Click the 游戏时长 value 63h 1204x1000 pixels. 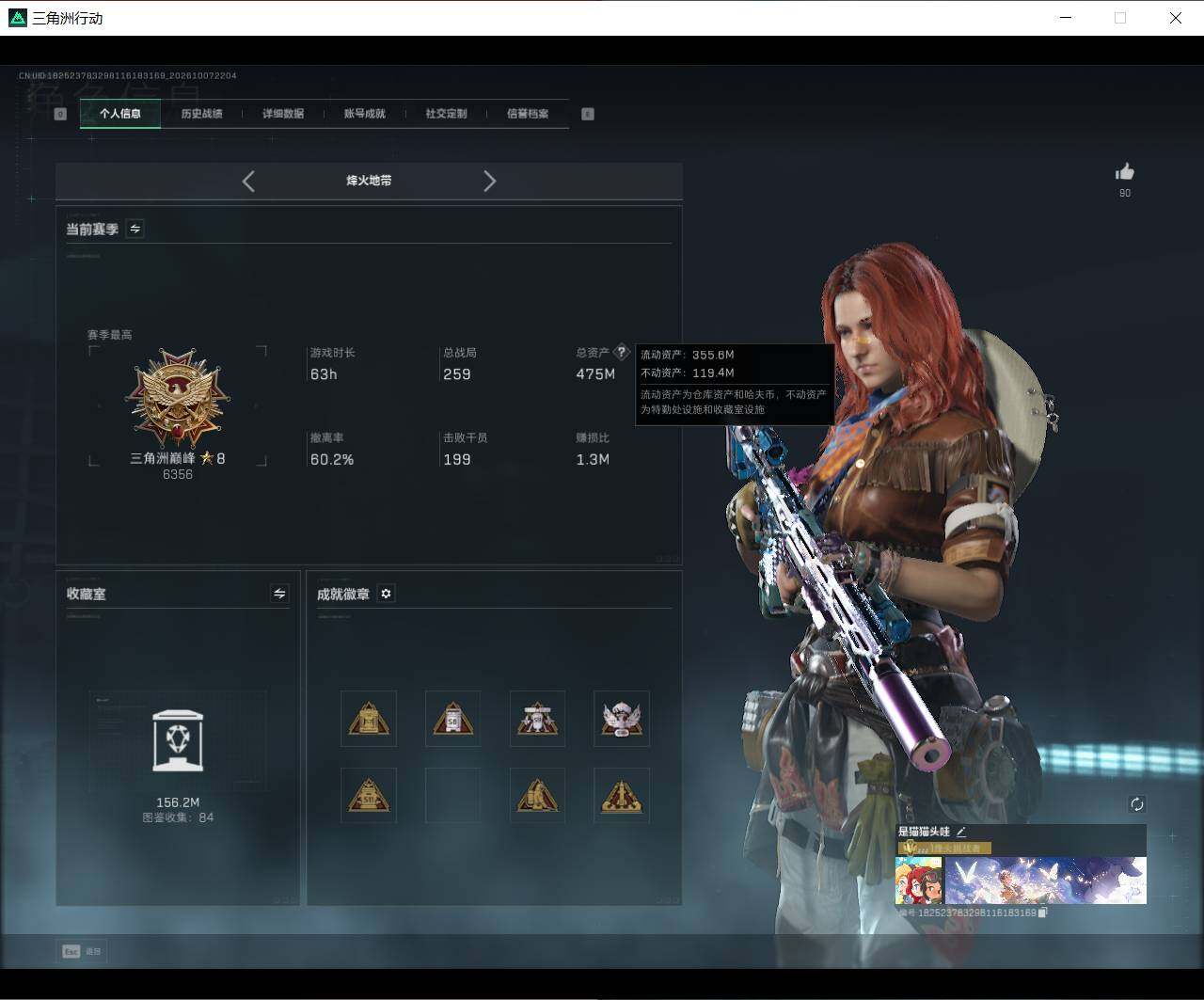pos(324,374)
